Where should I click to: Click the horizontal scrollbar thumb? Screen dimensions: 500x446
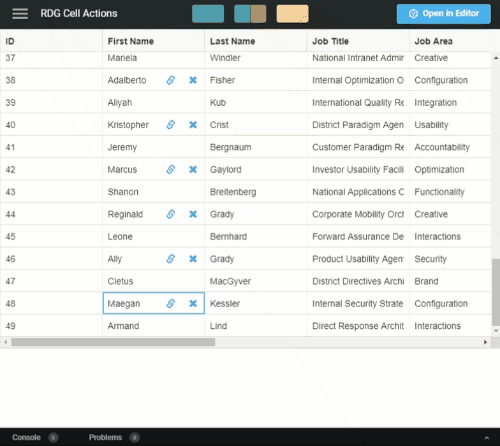coord(113,342)
